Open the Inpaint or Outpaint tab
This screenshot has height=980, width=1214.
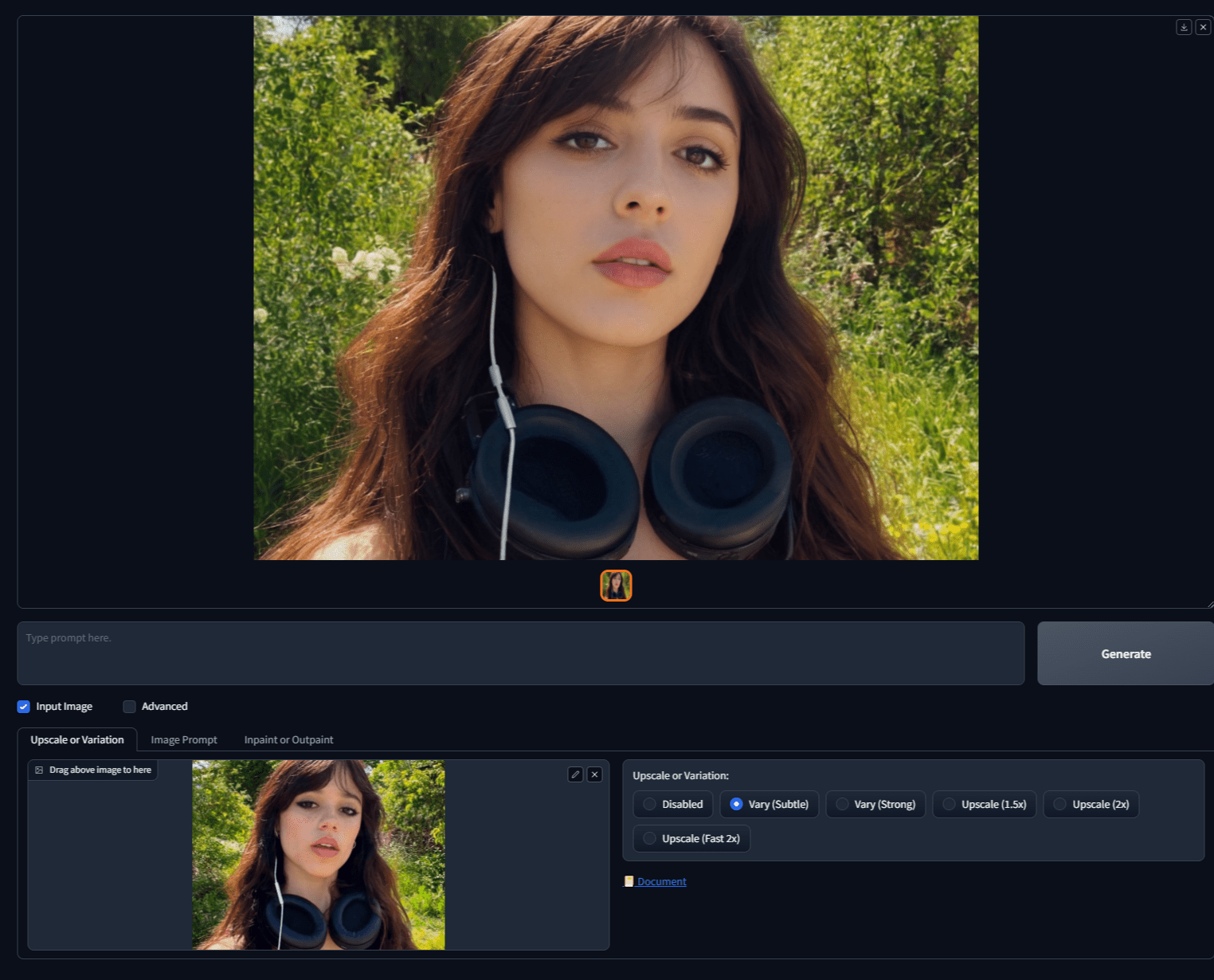pos(288,740)
